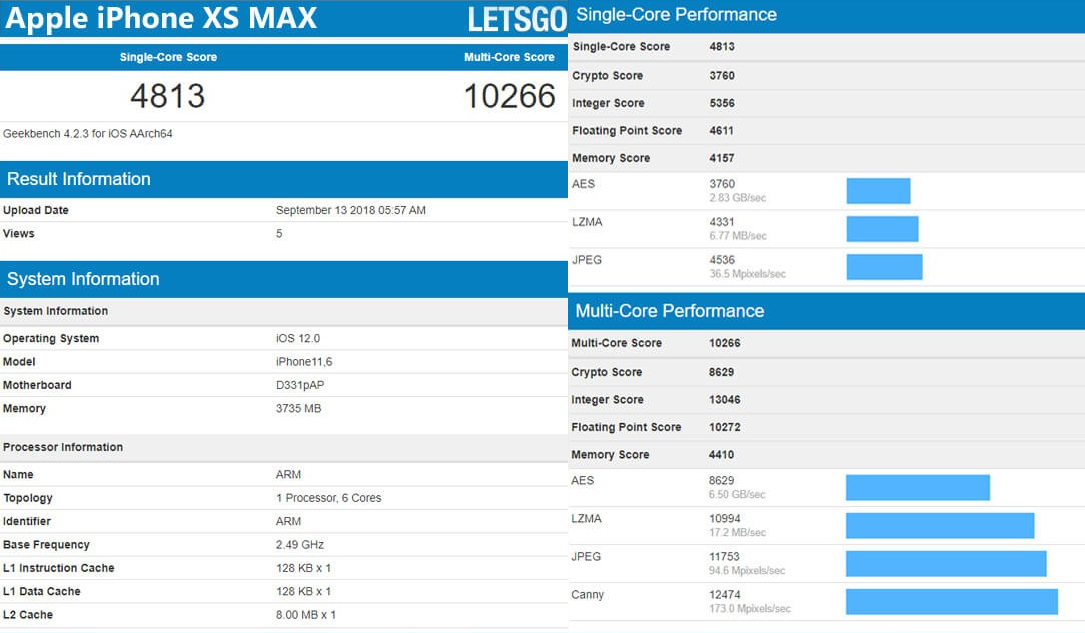The image size is (1085, 633).
Task: Click the "94.6 Mpixels/sec" JPEG rate
Action: pyautogui.click(x=747, y=571)
